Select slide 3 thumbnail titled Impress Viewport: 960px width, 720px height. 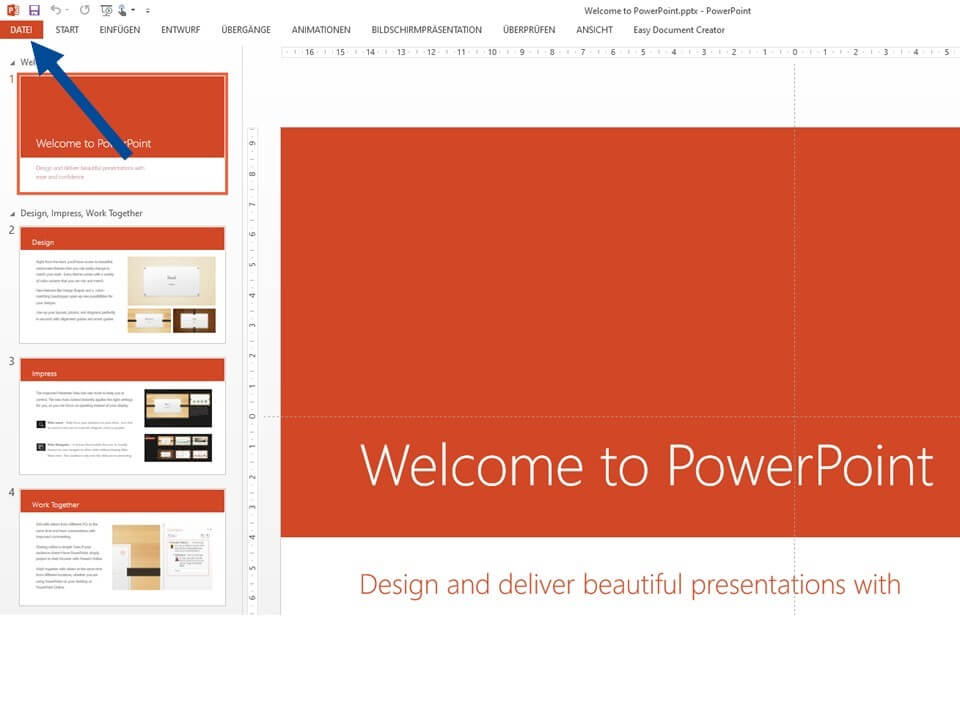(122, 416)
